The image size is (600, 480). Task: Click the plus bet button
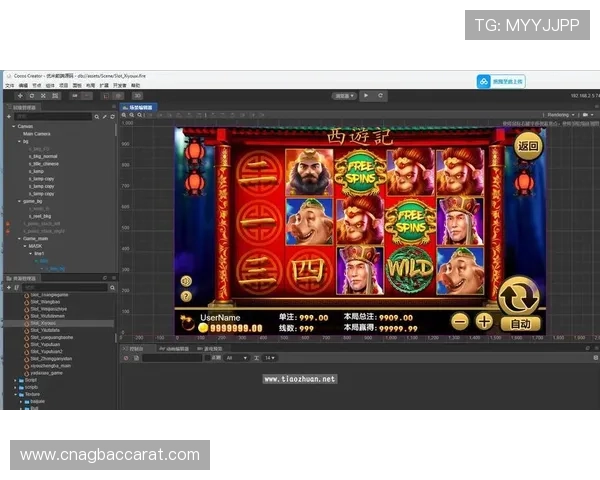[484, 322]
